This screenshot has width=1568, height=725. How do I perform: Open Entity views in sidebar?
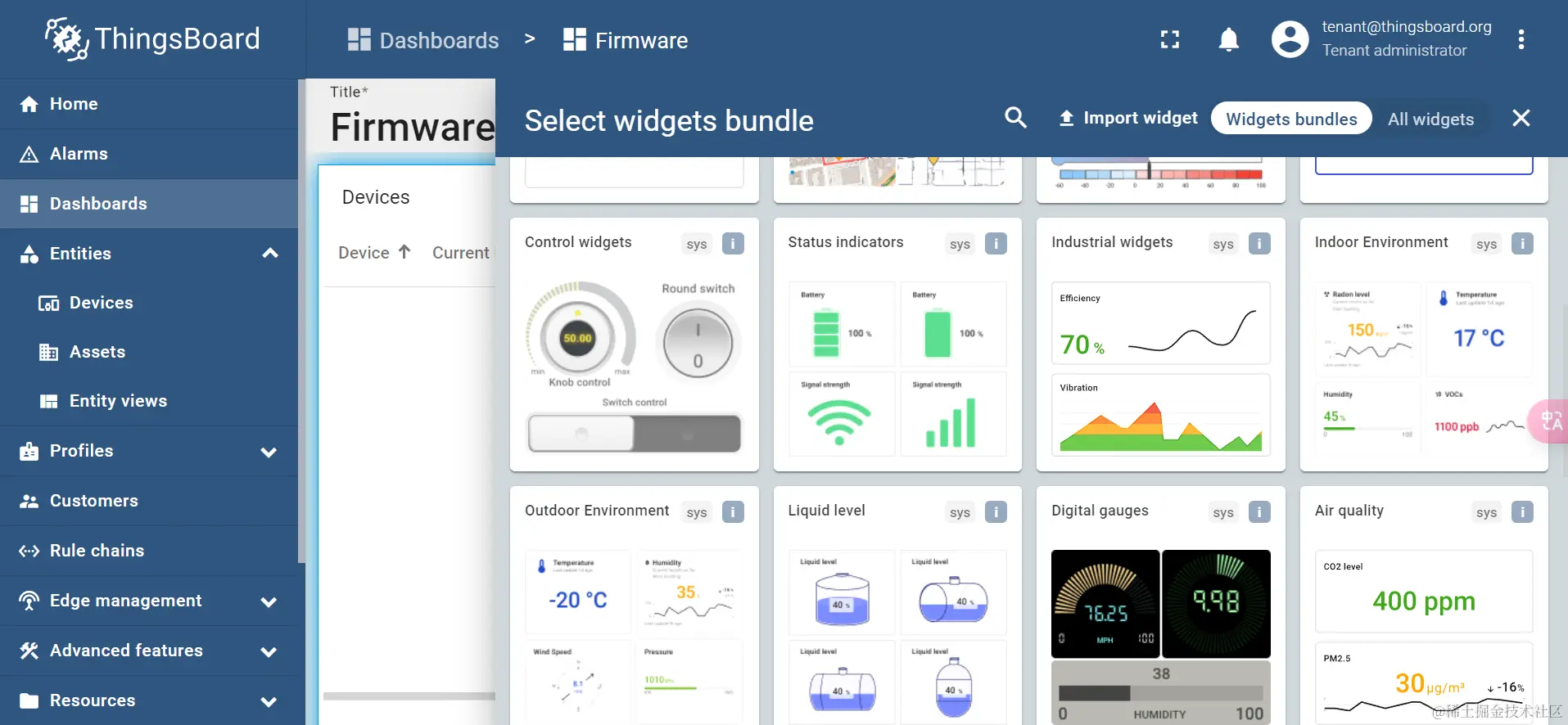point(149,401)
